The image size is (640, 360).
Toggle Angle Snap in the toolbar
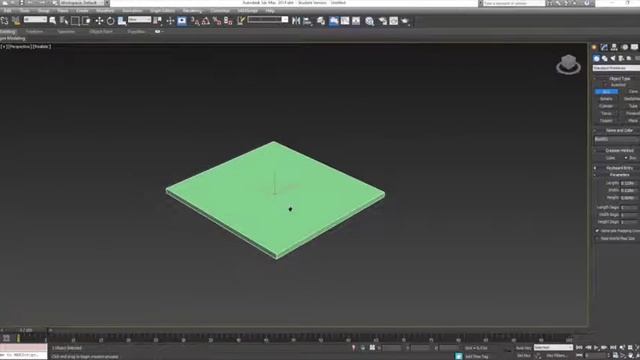click(206, 20)
